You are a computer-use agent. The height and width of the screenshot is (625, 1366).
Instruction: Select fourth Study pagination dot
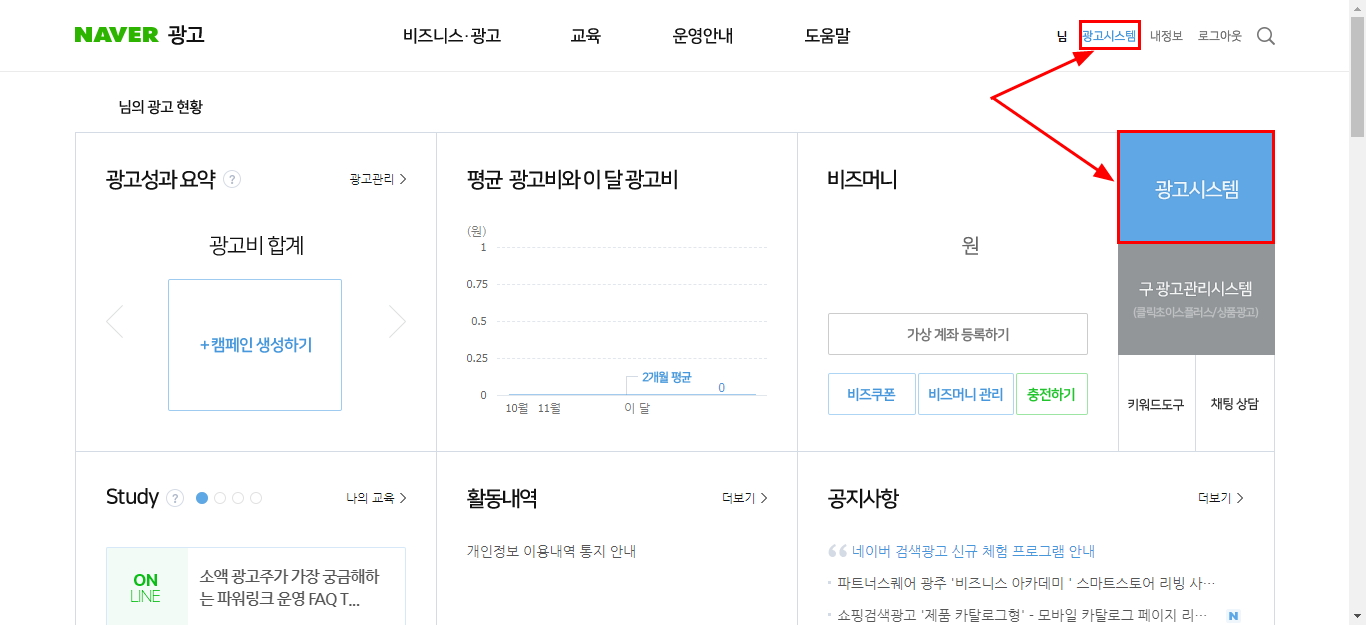pyautogui.click(x=256, y=497)
